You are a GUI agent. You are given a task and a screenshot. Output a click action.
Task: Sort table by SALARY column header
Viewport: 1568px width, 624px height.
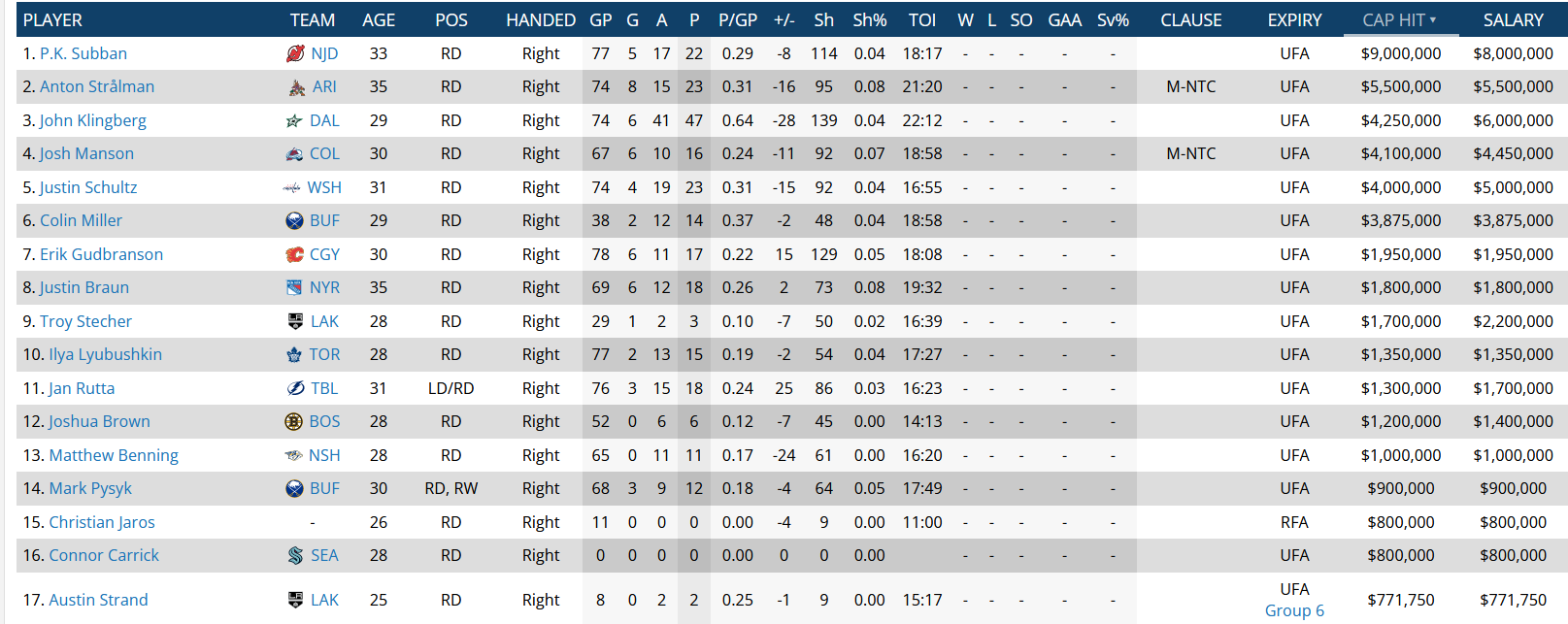[x=1513, y=19]
